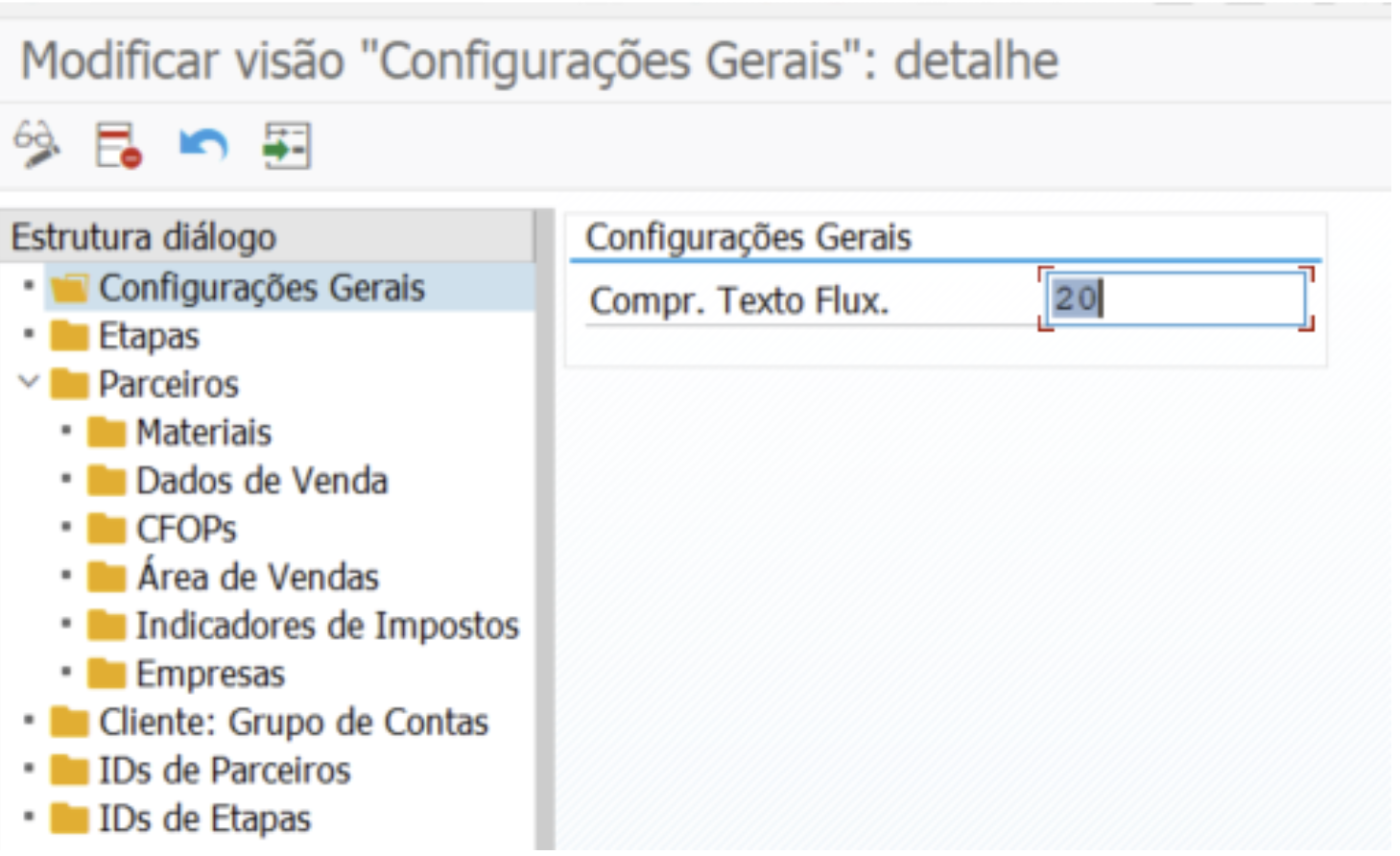Click the Etapas folder icon
This screenshot has height=856, width=1400.
pos(69,337)
